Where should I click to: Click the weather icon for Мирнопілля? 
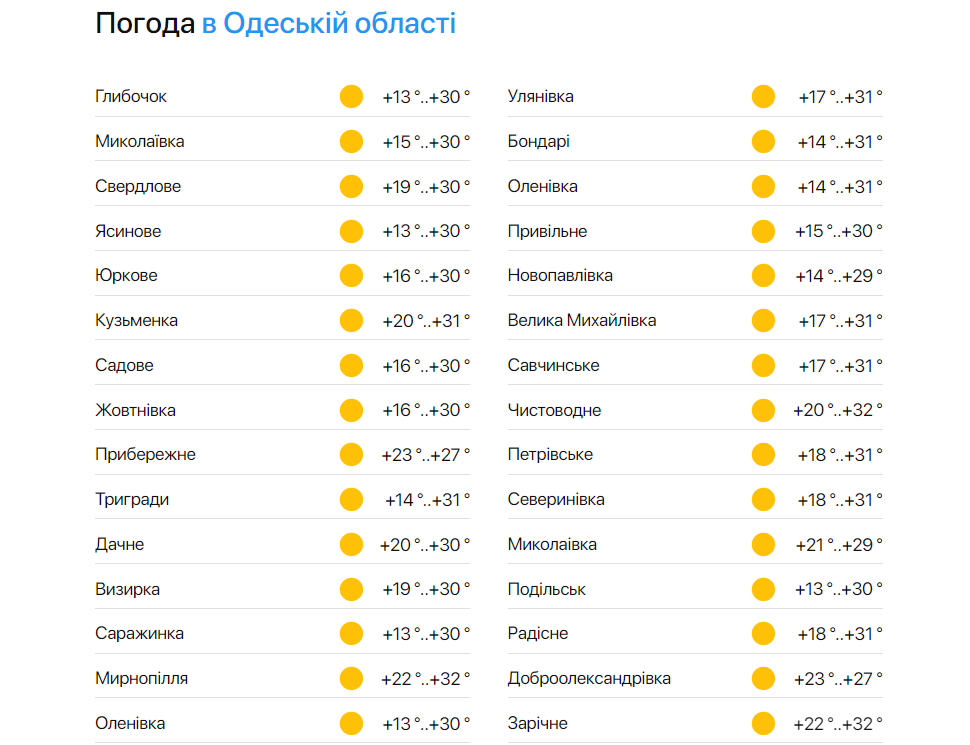point(351,677)
